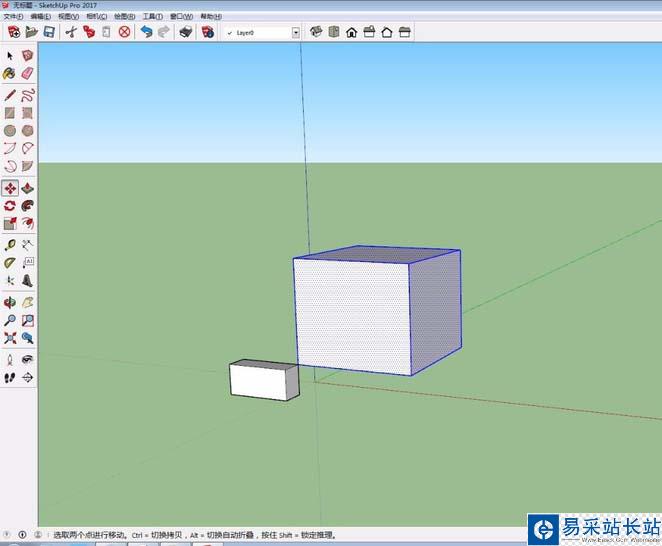662x546 pixels.
Task: Pick the Paint Bucket tool
Action: click(x=10, y=73)
